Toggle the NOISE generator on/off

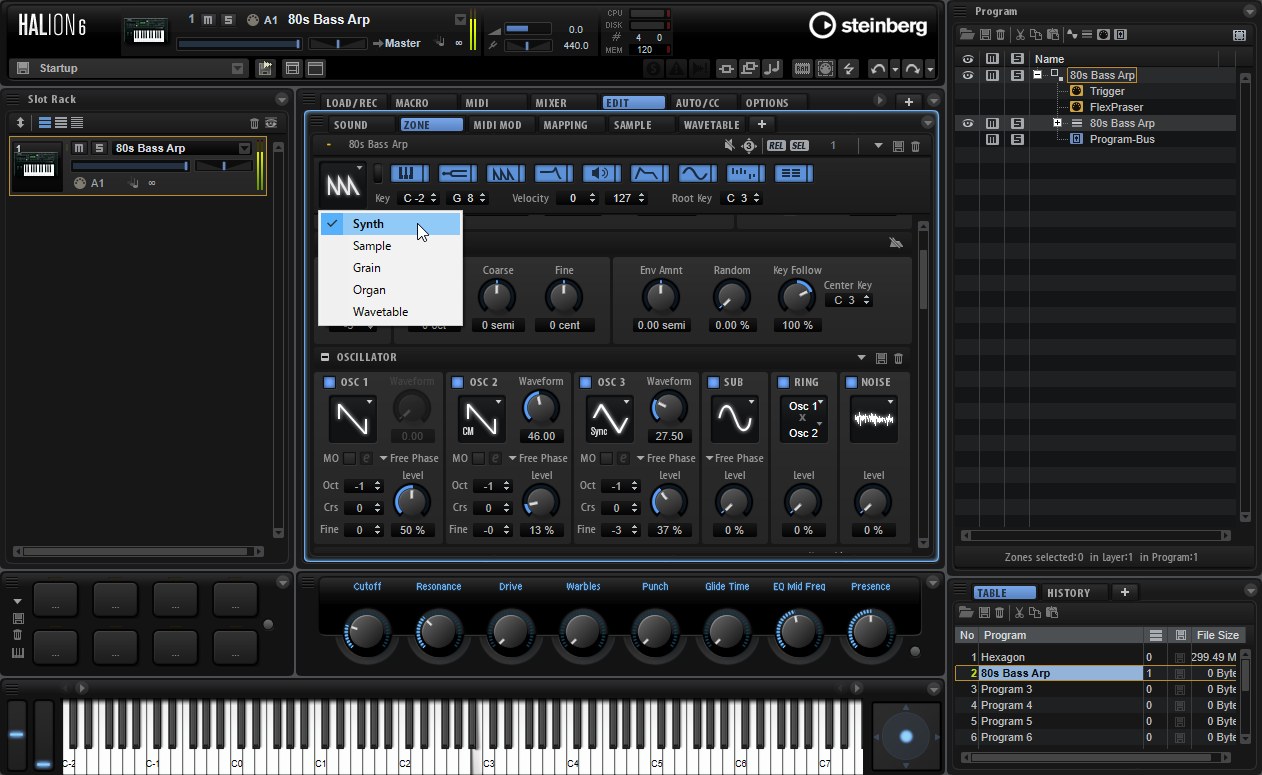[851, 382]
